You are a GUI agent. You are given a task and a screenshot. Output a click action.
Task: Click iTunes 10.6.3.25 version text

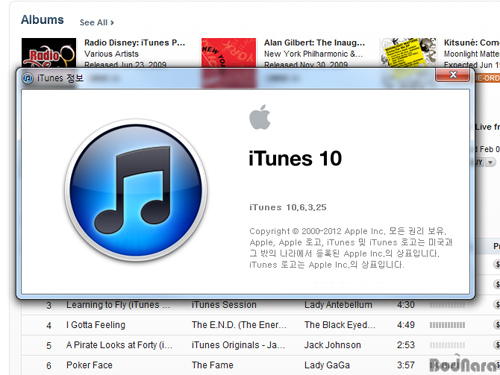pyautogui.click(x=288, y=207)
